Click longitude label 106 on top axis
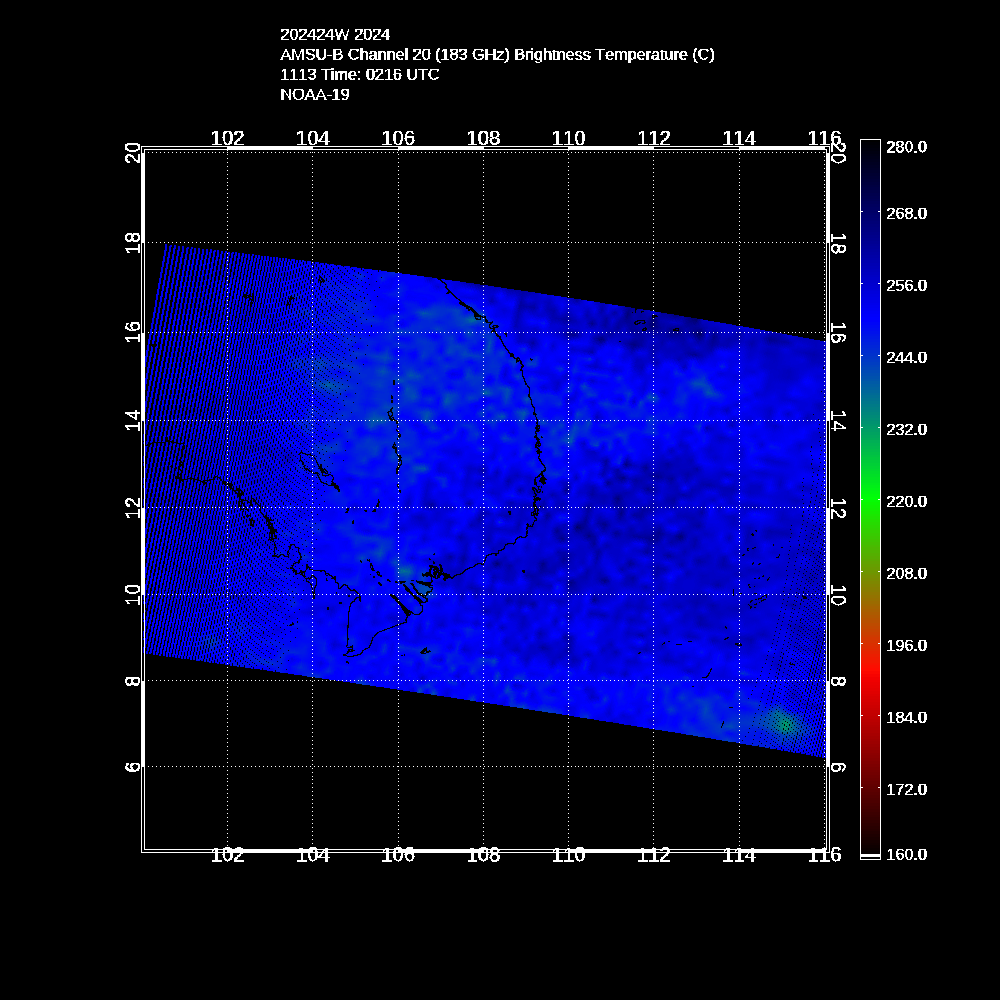The image size is (1000, 1000). [x=398, y=138]
